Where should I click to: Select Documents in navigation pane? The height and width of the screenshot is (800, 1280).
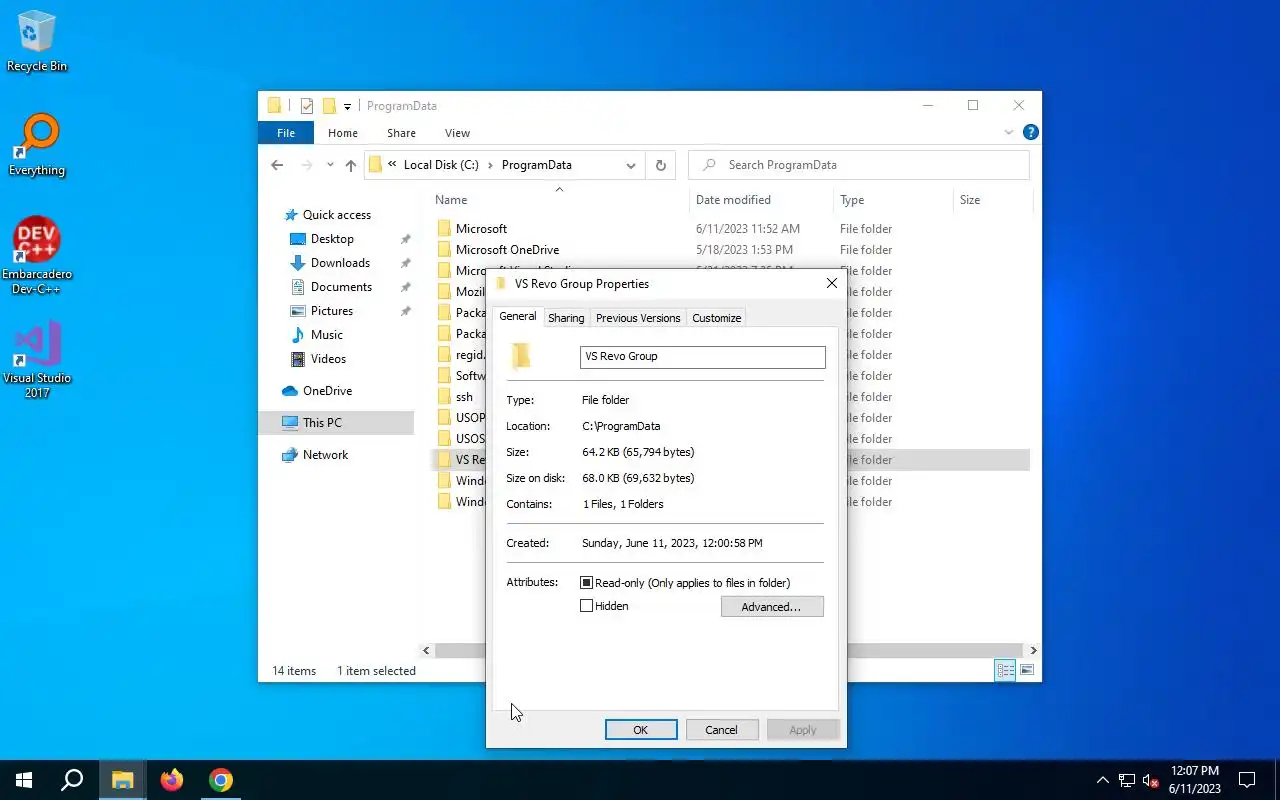coord(341,287)
